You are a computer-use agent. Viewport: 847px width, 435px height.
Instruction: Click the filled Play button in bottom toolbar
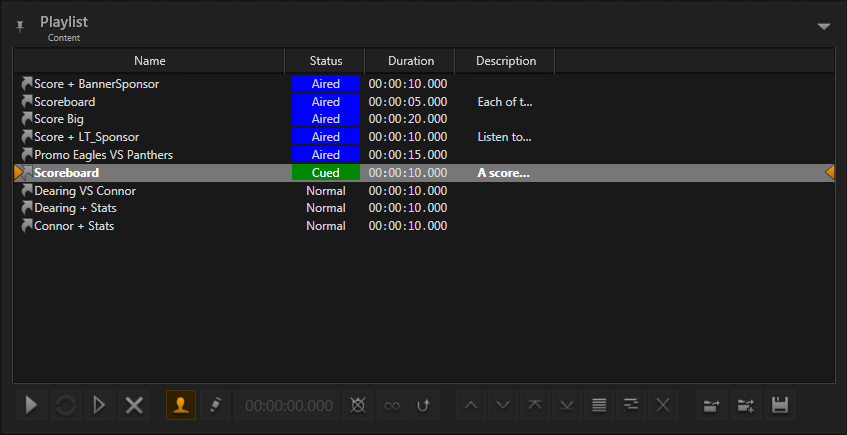32,405
